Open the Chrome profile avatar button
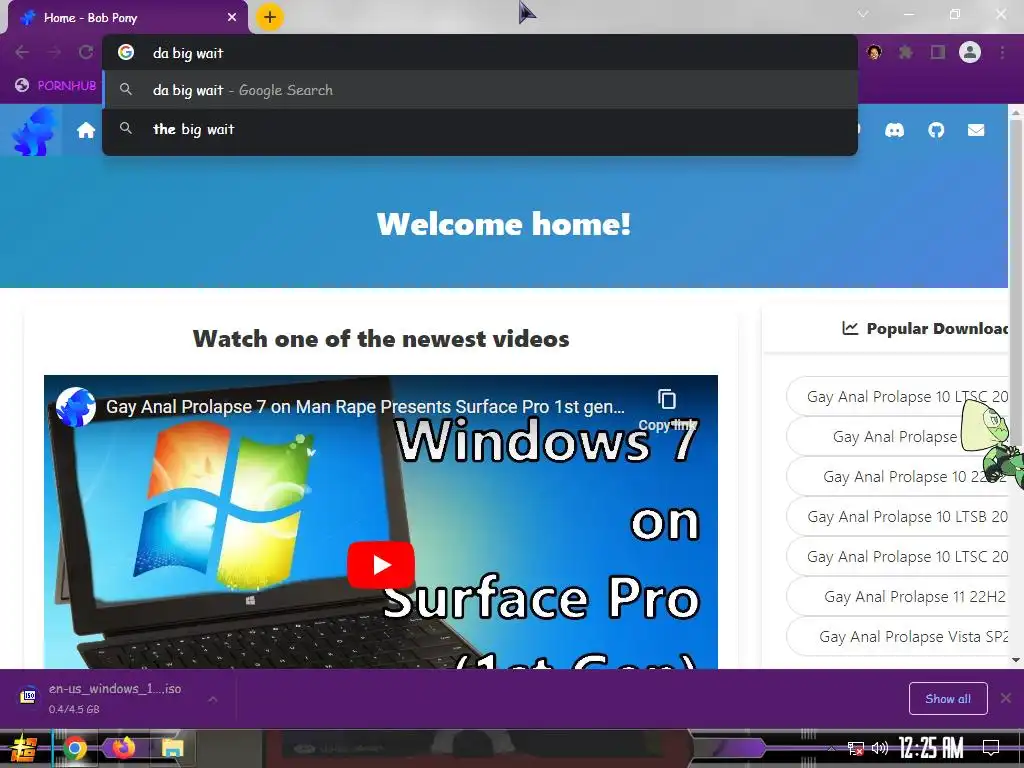The height and width of the screenshot is (768, 1024). pyautogui.click(x=970, y=52)
